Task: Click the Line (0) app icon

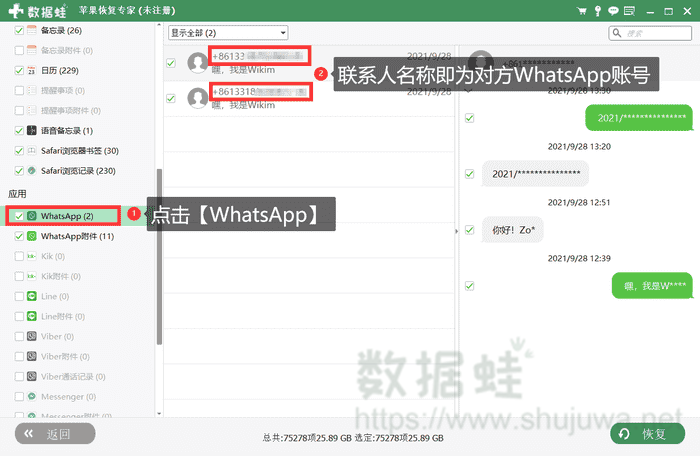Action: [32, 296]
